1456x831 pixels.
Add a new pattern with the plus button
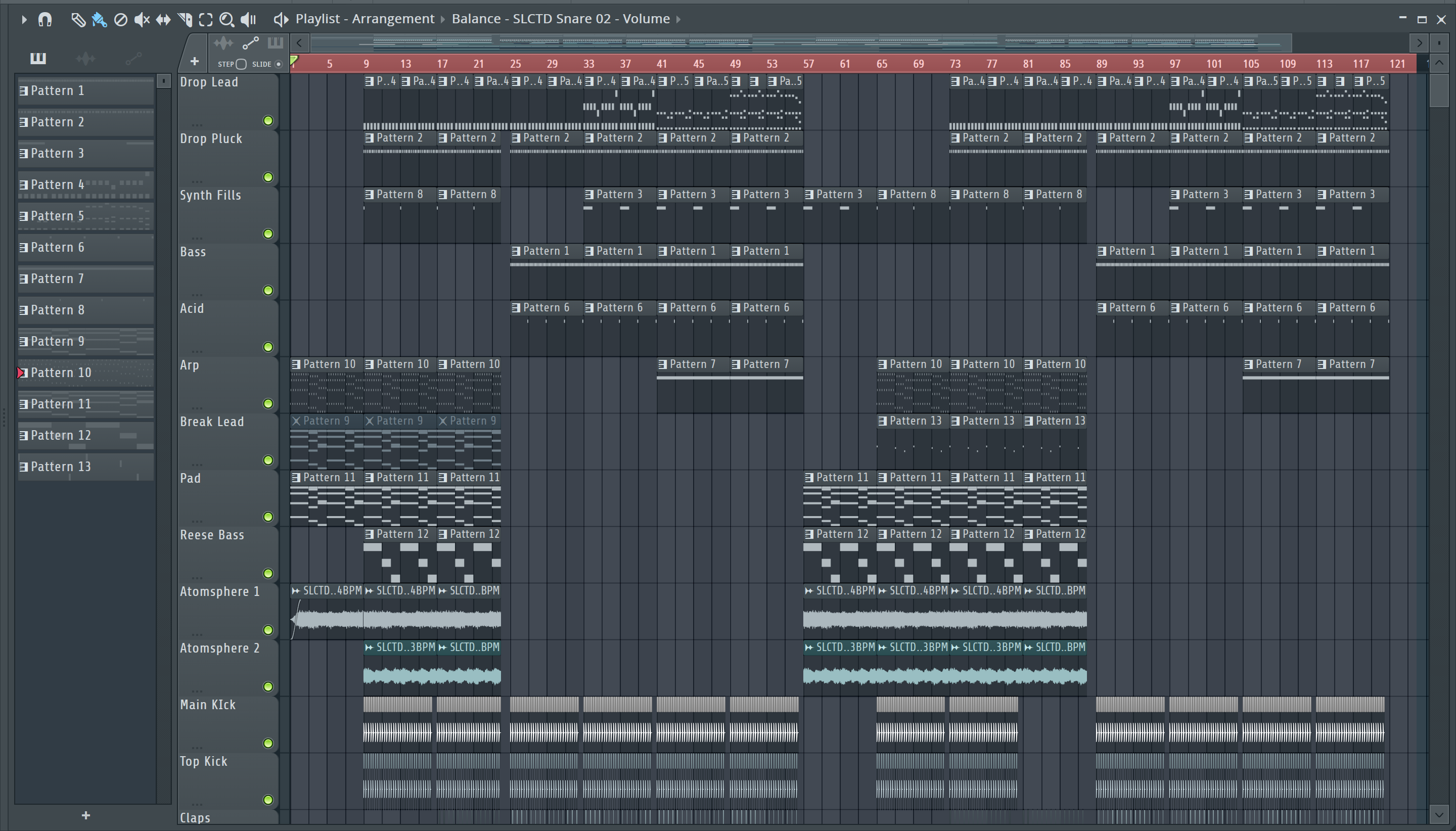pos(85,815)
